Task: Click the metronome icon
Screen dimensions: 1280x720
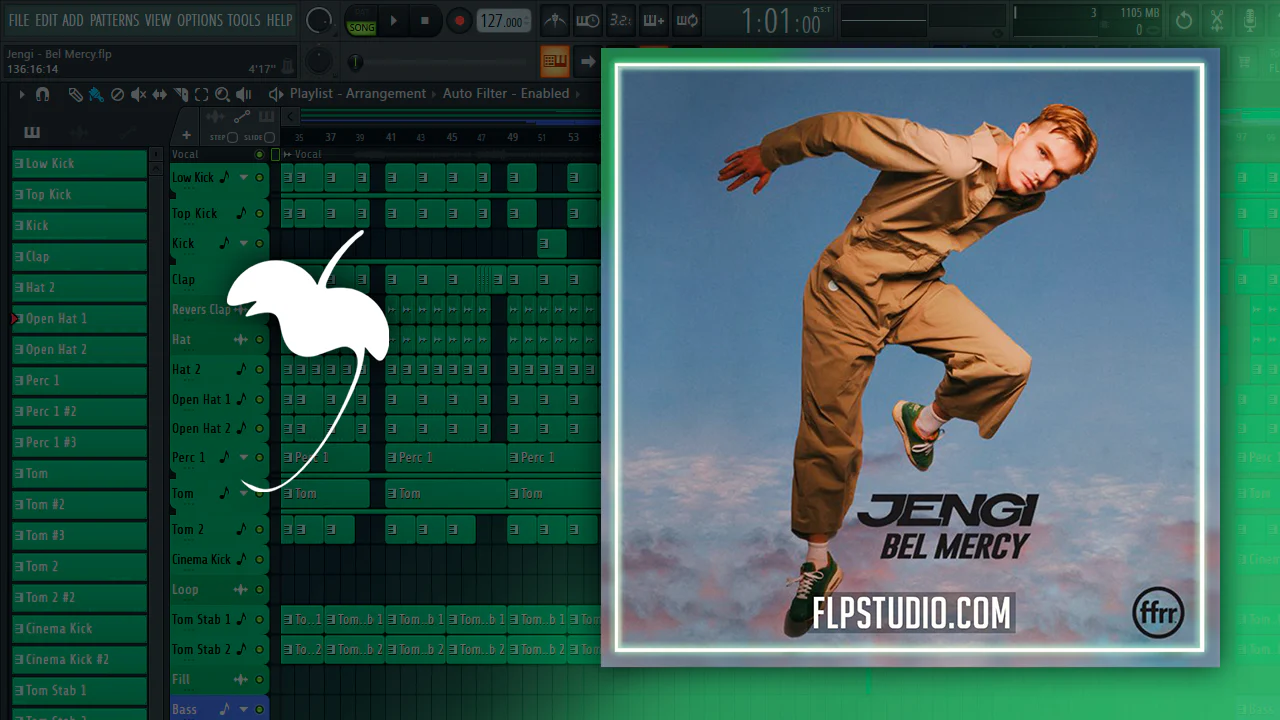Action: [555, 20]
